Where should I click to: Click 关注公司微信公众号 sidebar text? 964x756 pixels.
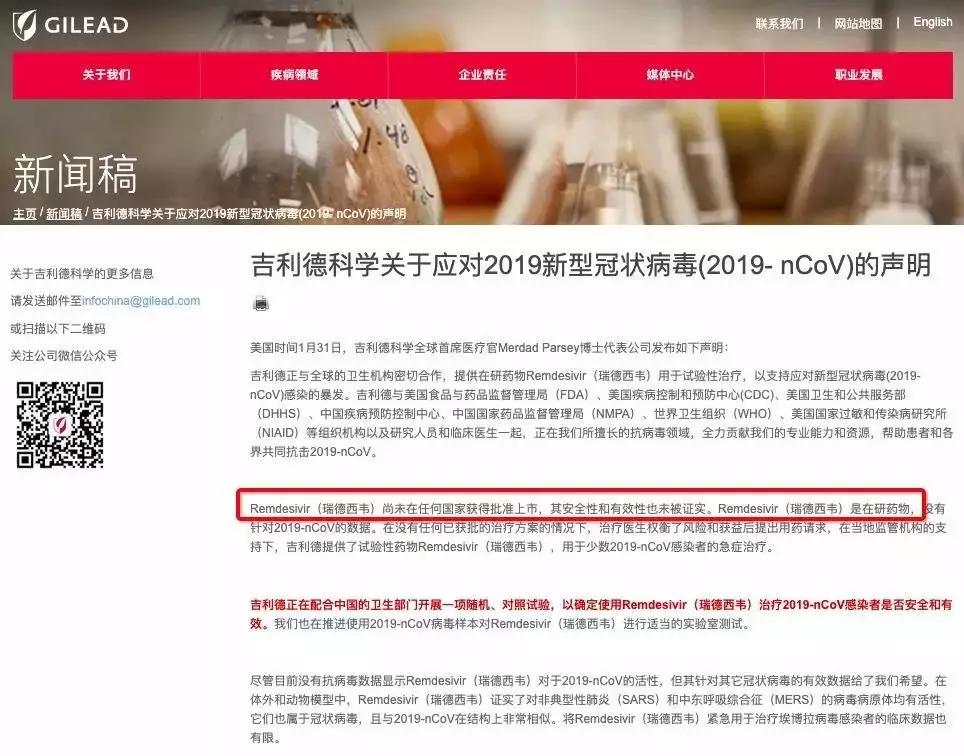64,356
